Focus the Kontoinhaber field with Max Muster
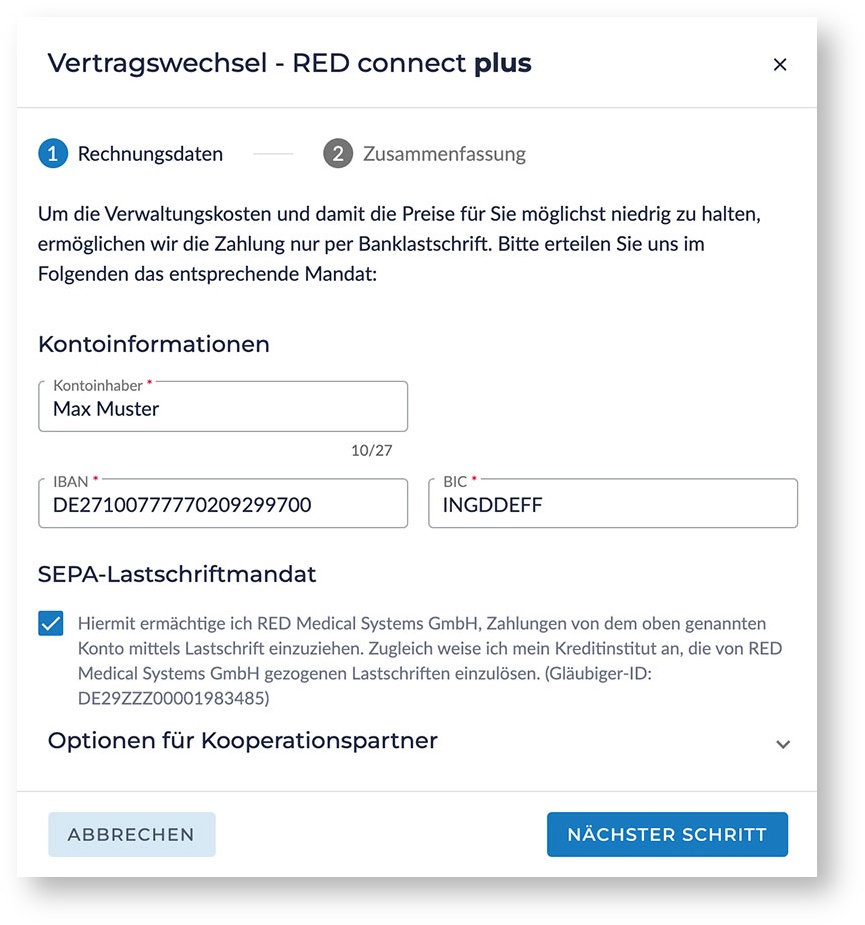This screenshot has width=865, height=925. 223,407
